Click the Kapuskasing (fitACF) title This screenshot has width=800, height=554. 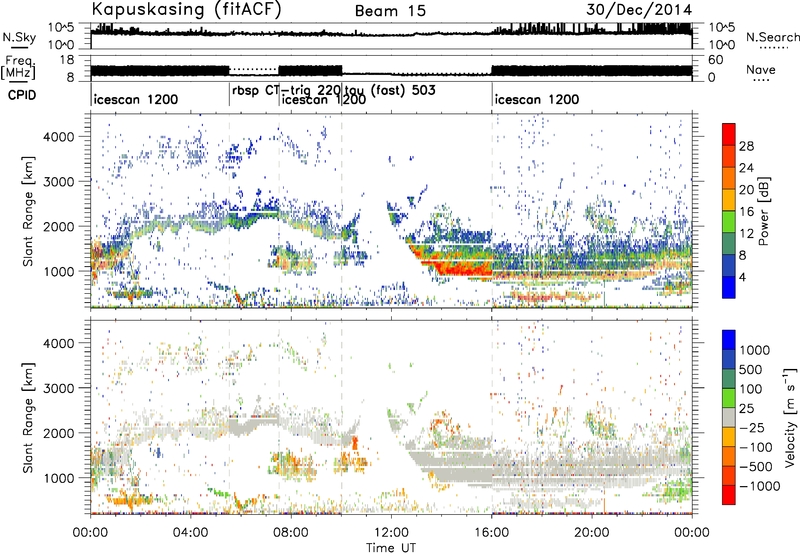pyautogui.click(x=186, y=10)
